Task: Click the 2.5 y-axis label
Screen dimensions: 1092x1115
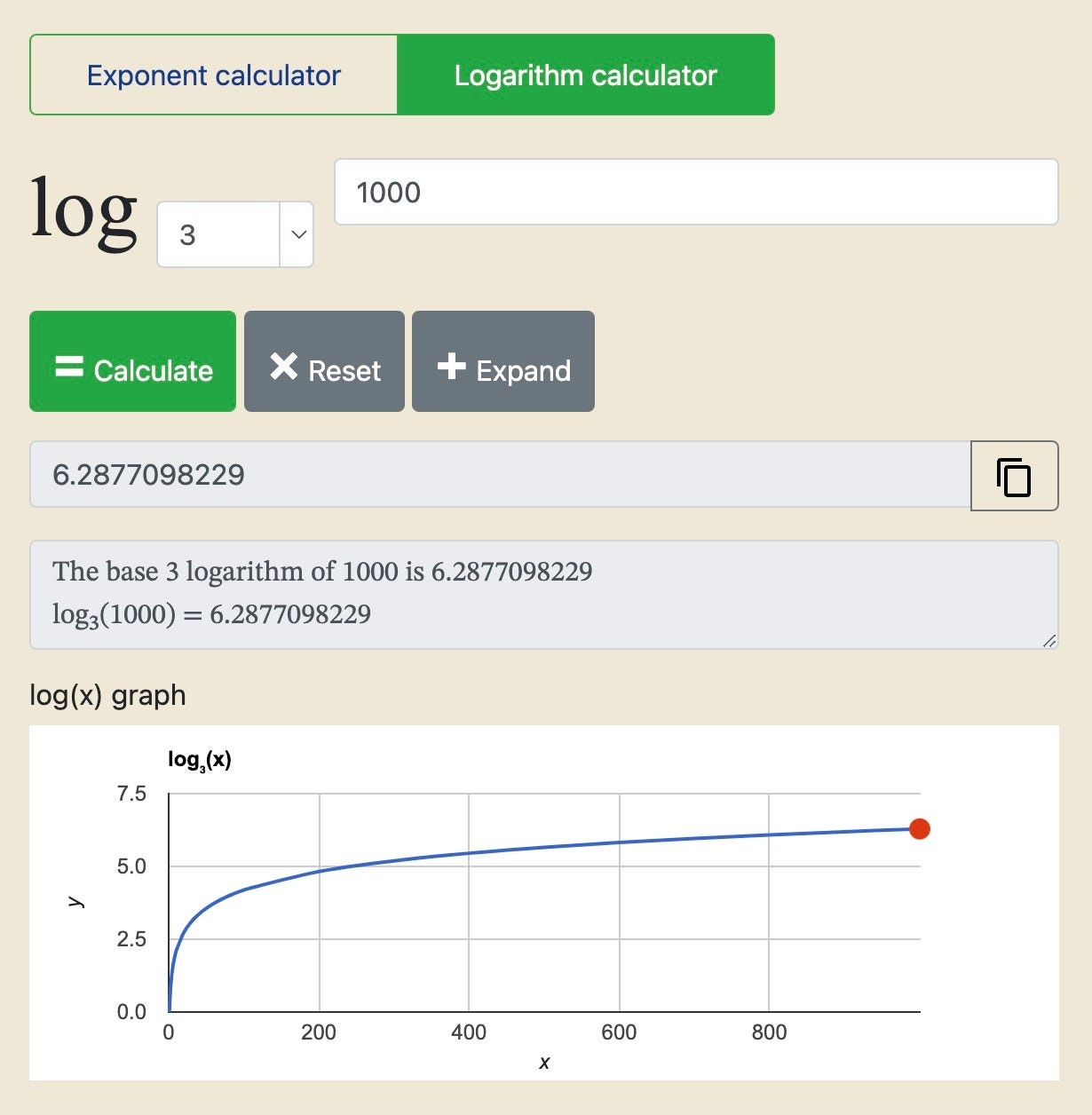Action: click(131, 939)
